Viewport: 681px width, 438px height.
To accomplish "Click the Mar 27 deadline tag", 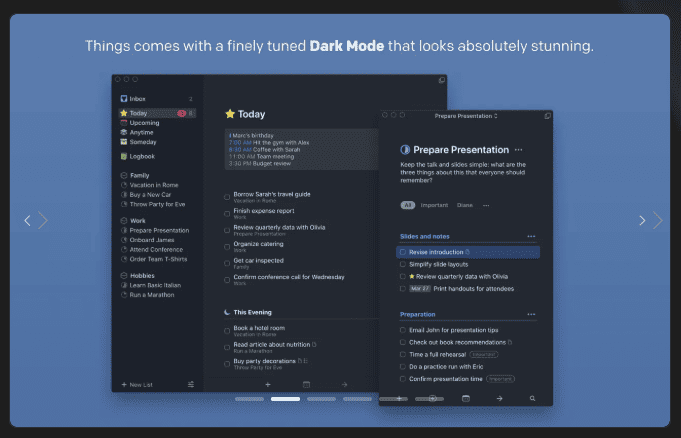I will click(x=420, y=289).
